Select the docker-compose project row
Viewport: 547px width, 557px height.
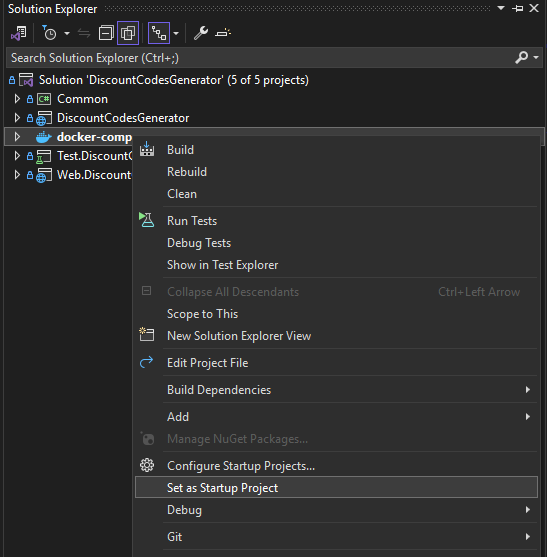coord(94,137)
